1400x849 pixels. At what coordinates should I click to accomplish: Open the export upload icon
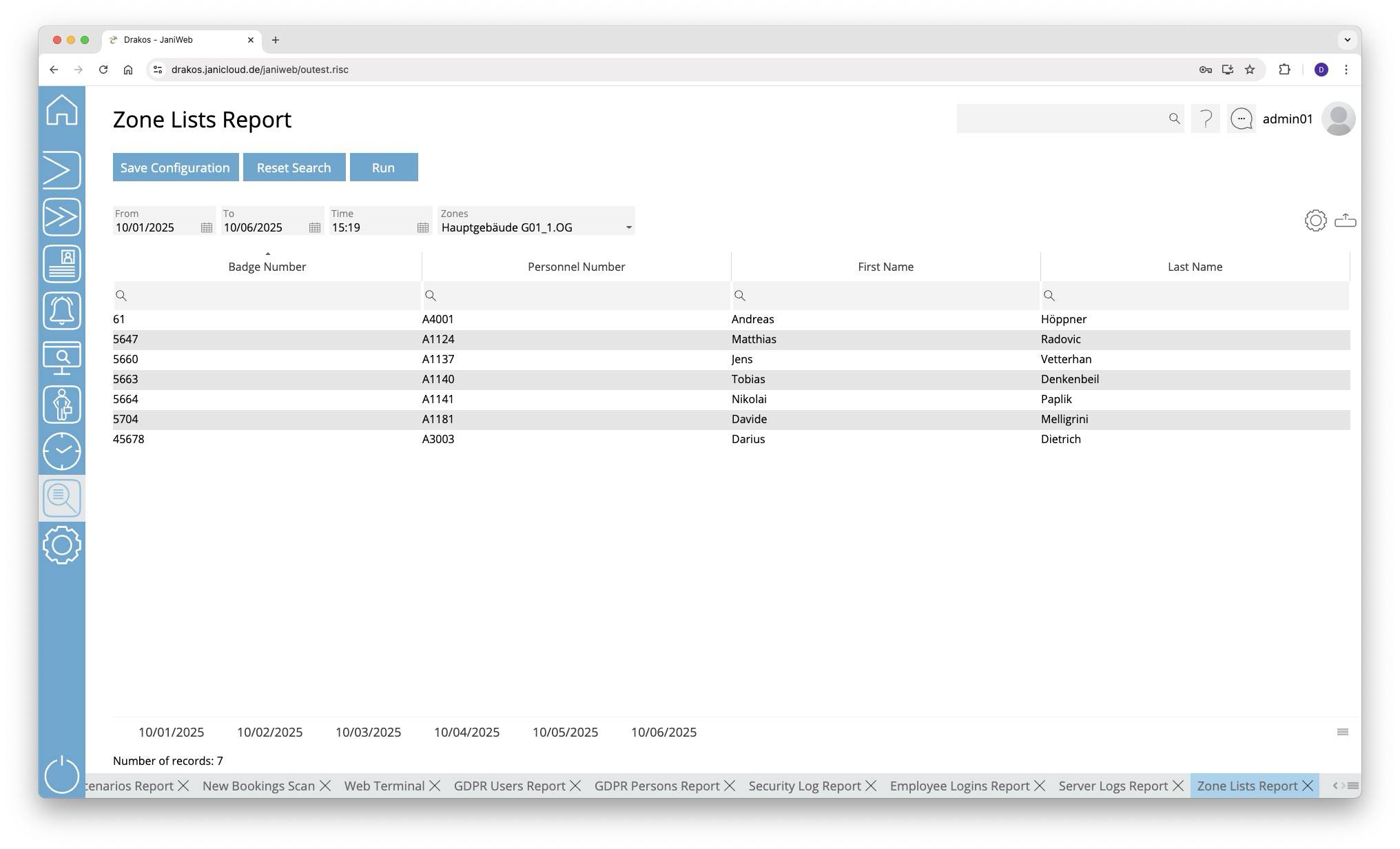1345,221
